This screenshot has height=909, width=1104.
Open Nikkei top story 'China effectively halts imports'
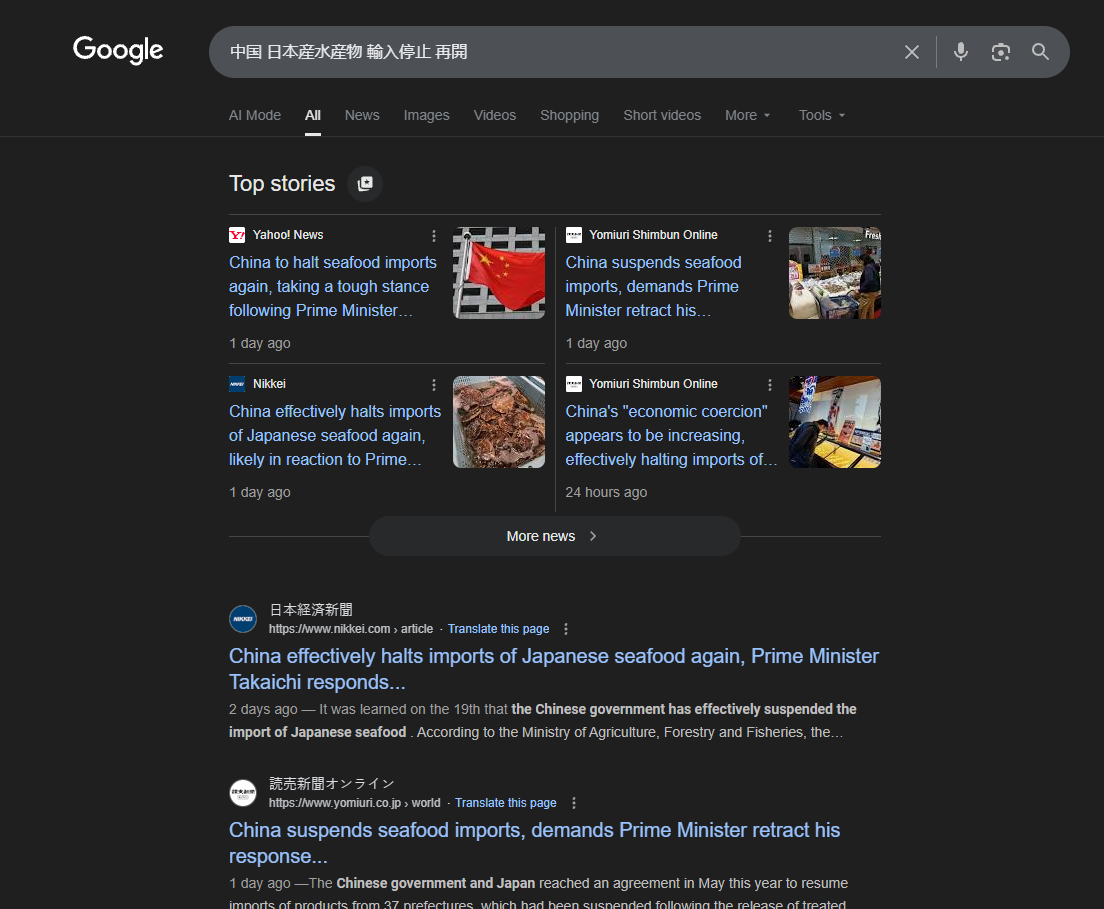pos(335,435)
